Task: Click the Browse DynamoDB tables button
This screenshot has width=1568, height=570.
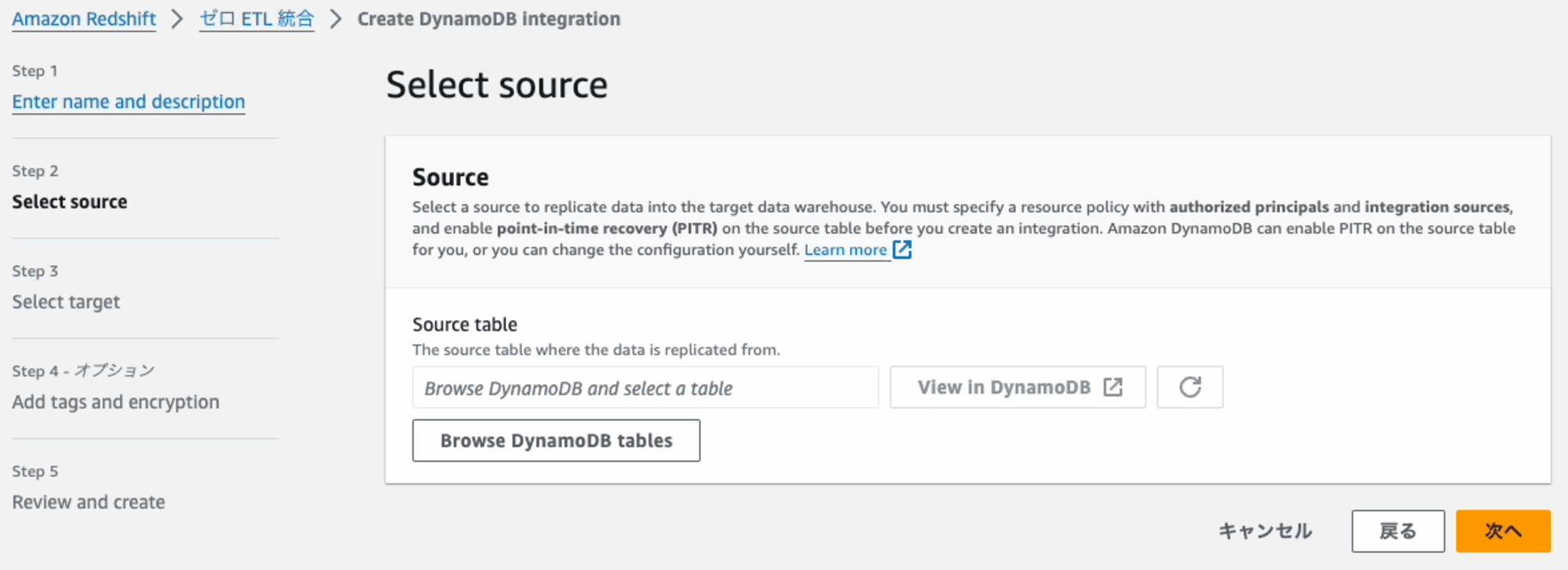Action: tap(556, 441)
